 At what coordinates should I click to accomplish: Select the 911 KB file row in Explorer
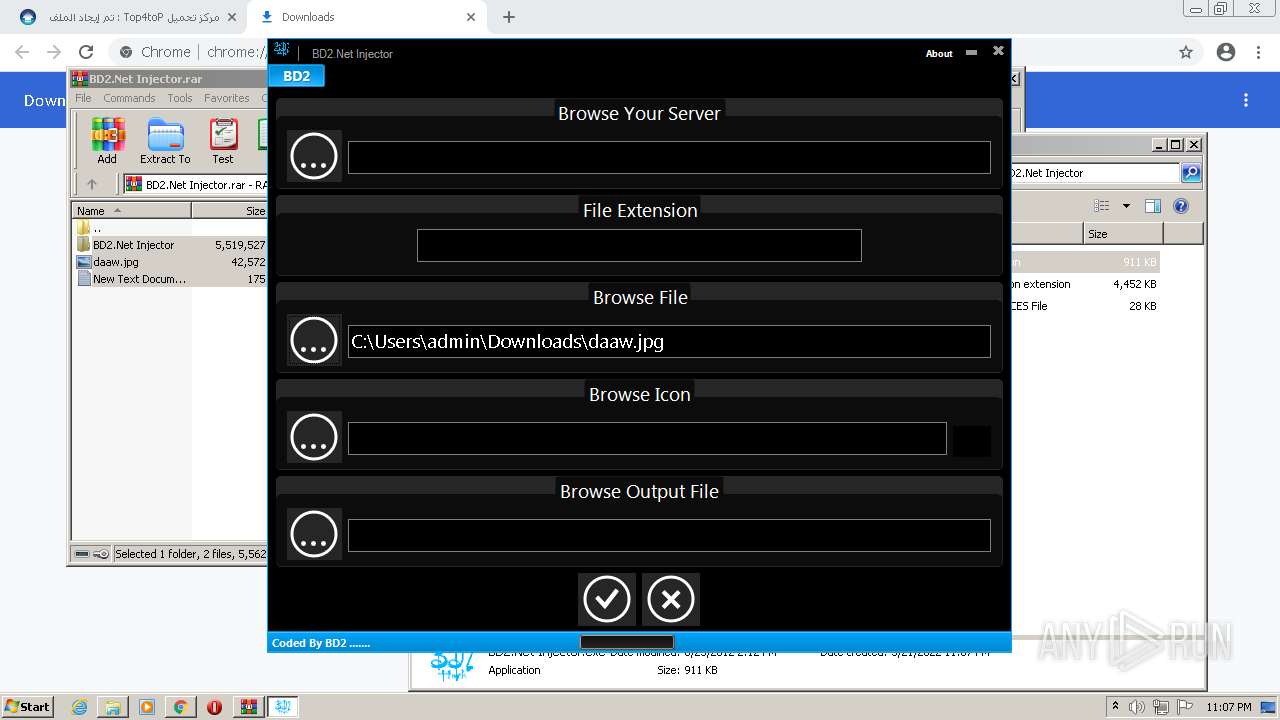(1085, 262)
